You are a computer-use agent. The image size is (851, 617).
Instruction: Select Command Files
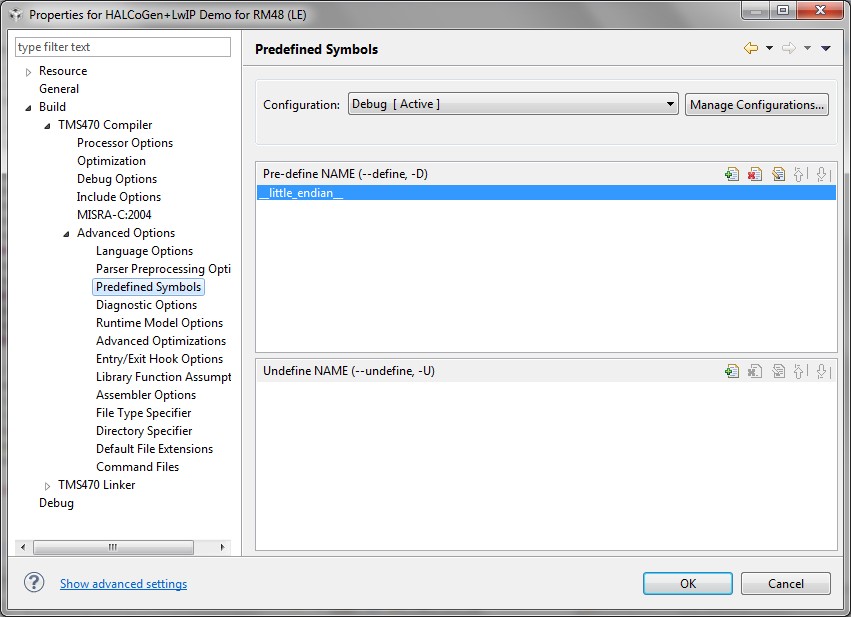point(137,466)
